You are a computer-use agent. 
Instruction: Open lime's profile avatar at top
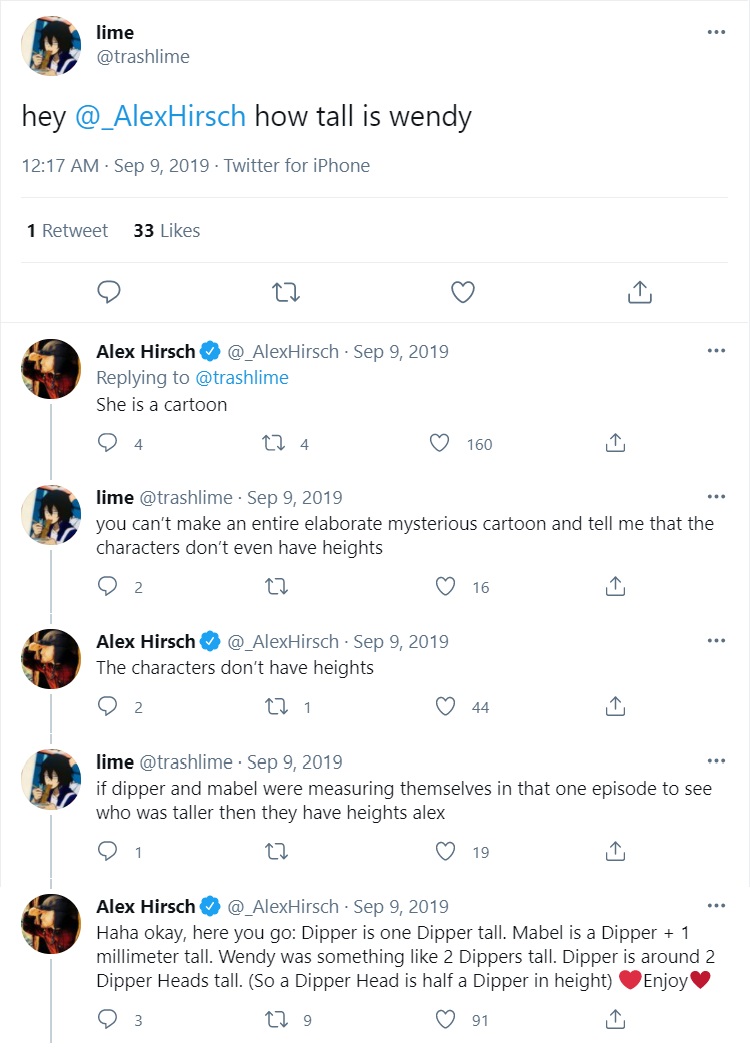coord(51,45)
